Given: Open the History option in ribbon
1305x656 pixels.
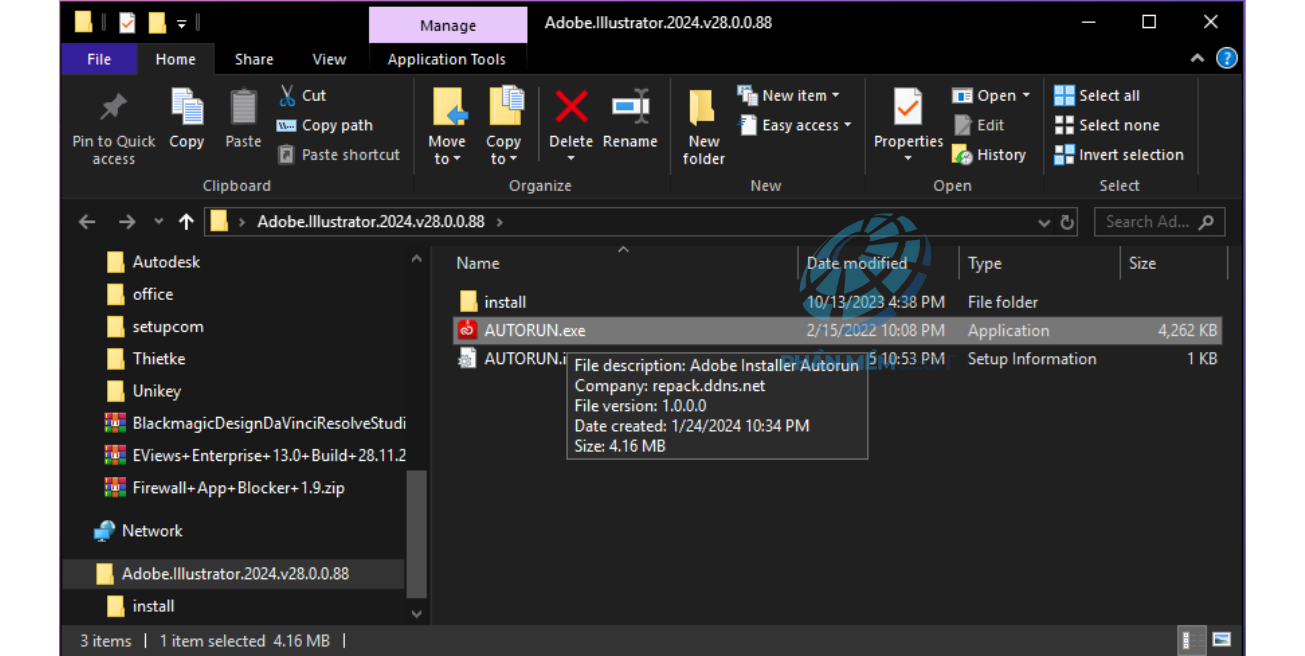Looking at the screenshot, I should point(989,155).
